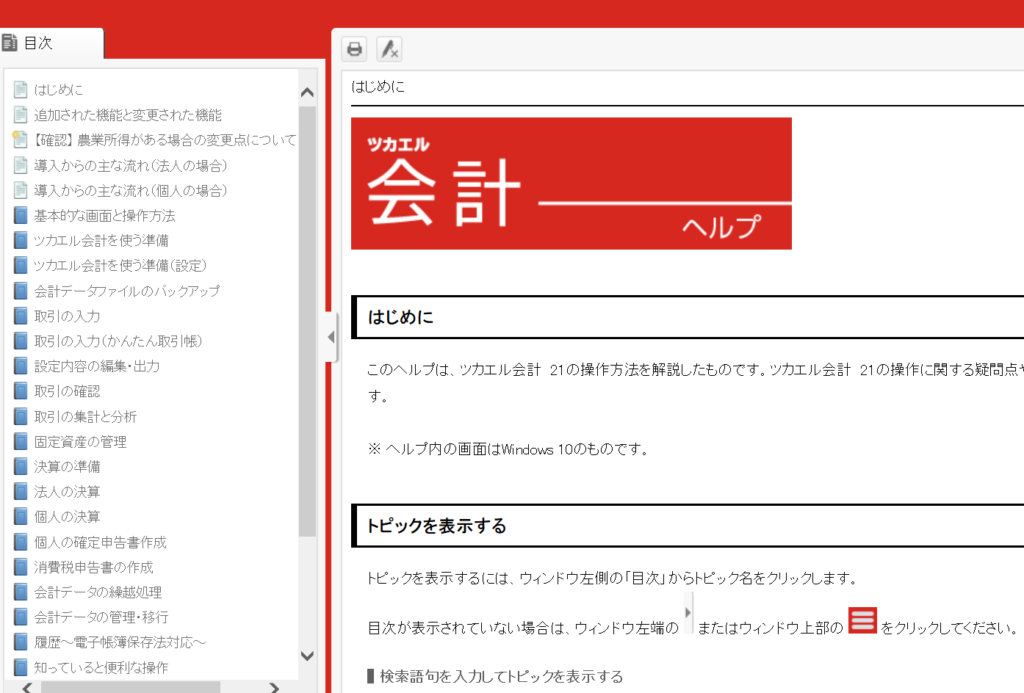Click the page icon beside はじめに in contents
The height and width of the screenshot is (693, 1024).
(x=21, y=89)
